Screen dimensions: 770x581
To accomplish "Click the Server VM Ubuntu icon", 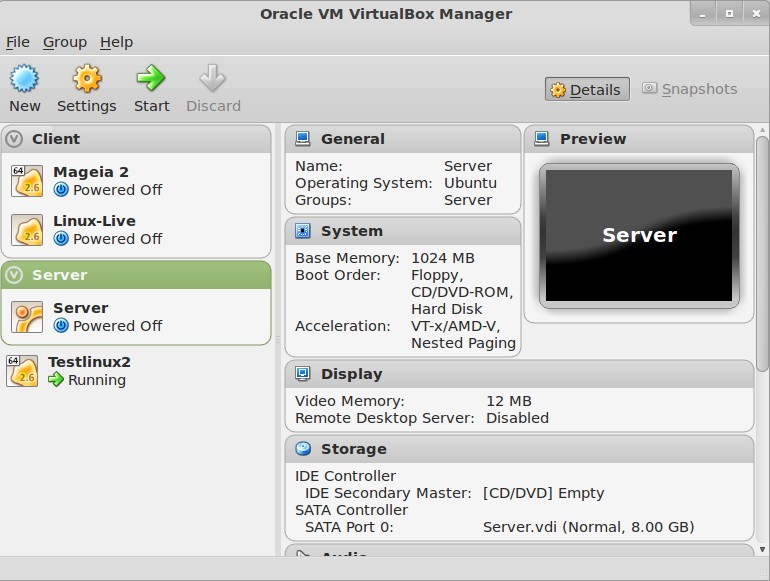I will click(x=27, y=317).
